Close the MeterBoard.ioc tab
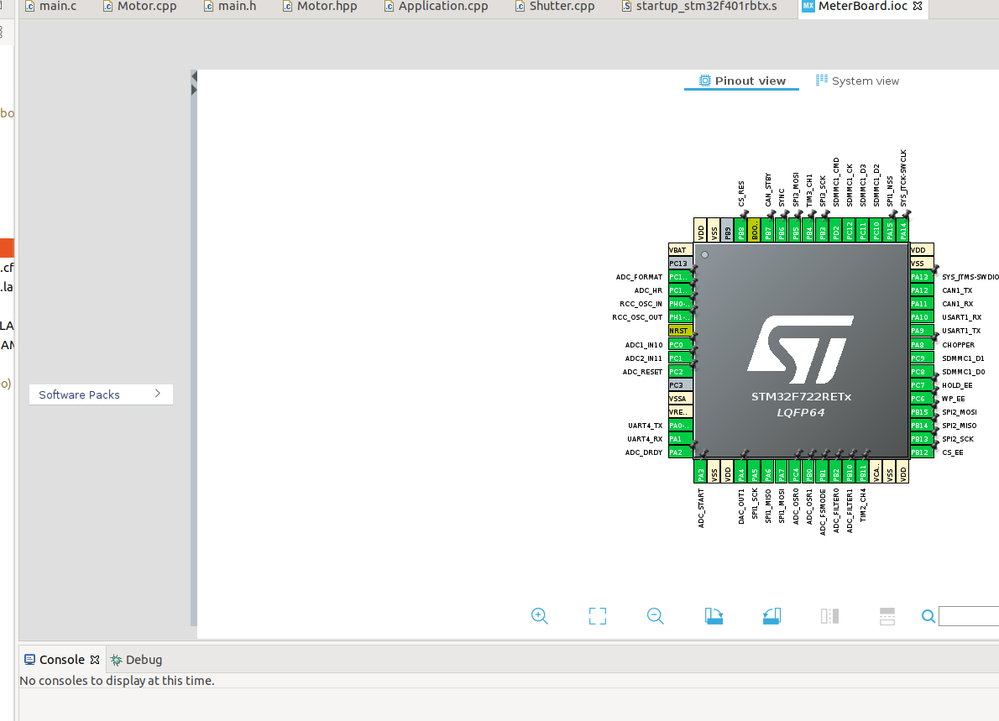Image resolution: width=999 pixels, height=721 pixels. pos(917,6)
